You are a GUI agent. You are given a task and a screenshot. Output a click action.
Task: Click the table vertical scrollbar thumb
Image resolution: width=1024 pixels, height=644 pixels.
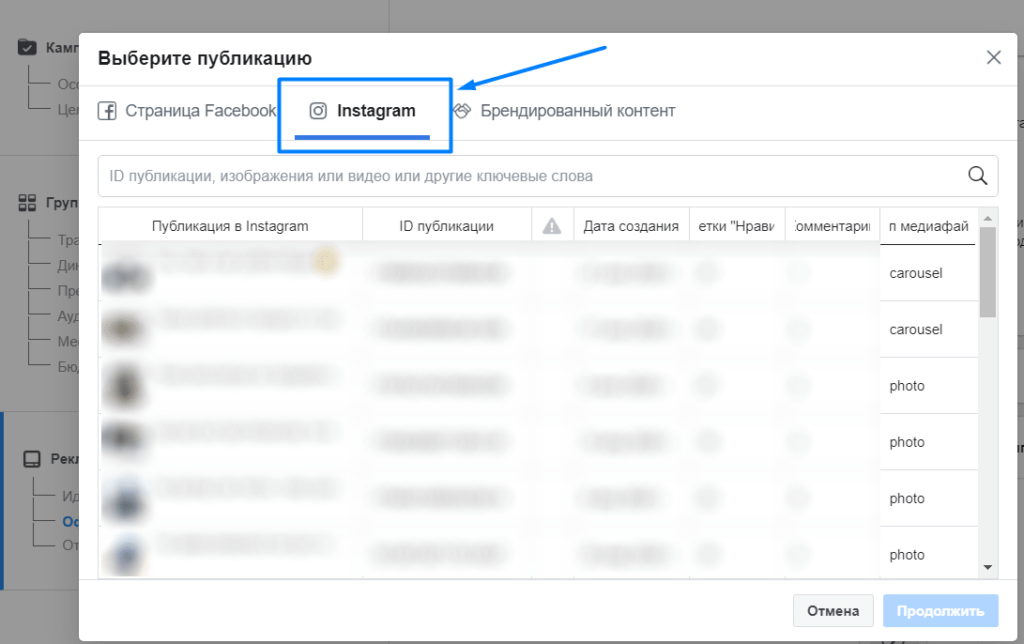pyautogui.click(x=987, y=272)
